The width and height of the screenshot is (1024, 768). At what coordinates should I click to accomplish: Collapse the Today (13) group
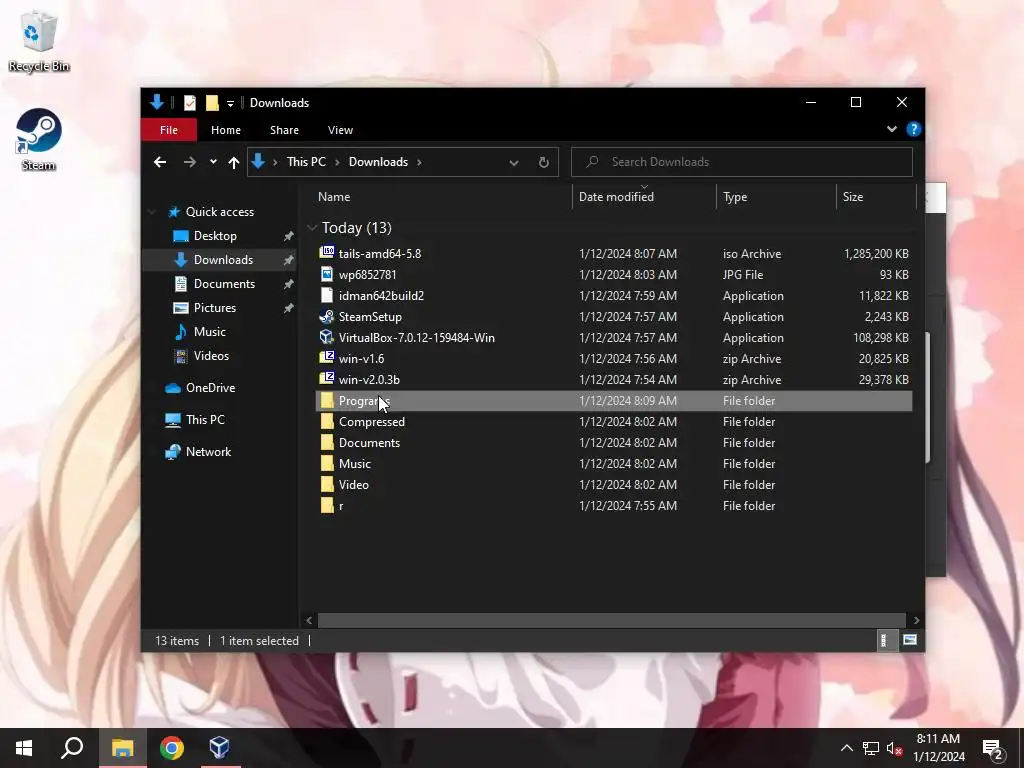coord(312,227)
